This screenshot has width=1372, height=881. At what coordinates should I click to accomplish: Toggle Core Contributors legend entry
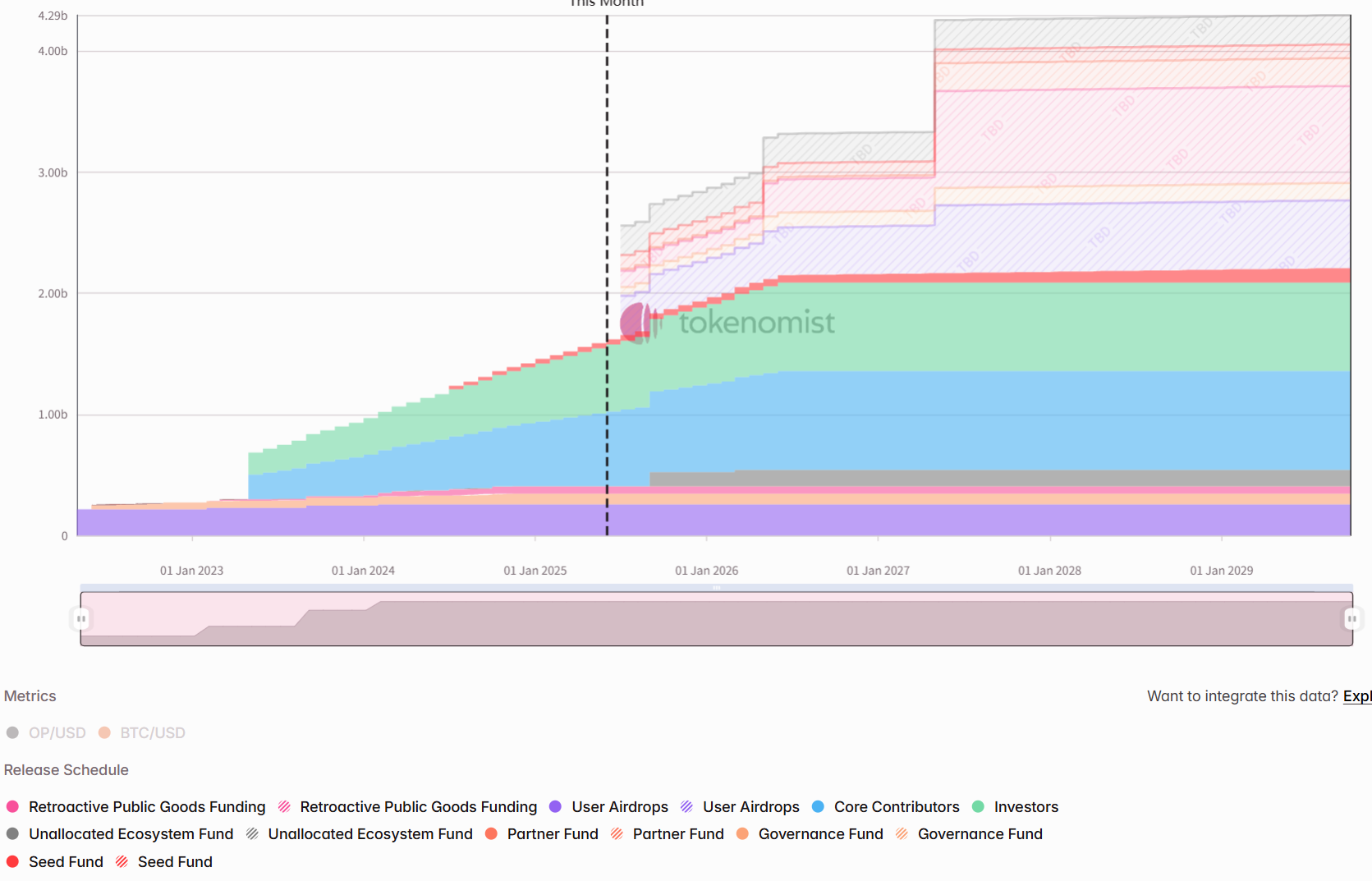point(885,806)
